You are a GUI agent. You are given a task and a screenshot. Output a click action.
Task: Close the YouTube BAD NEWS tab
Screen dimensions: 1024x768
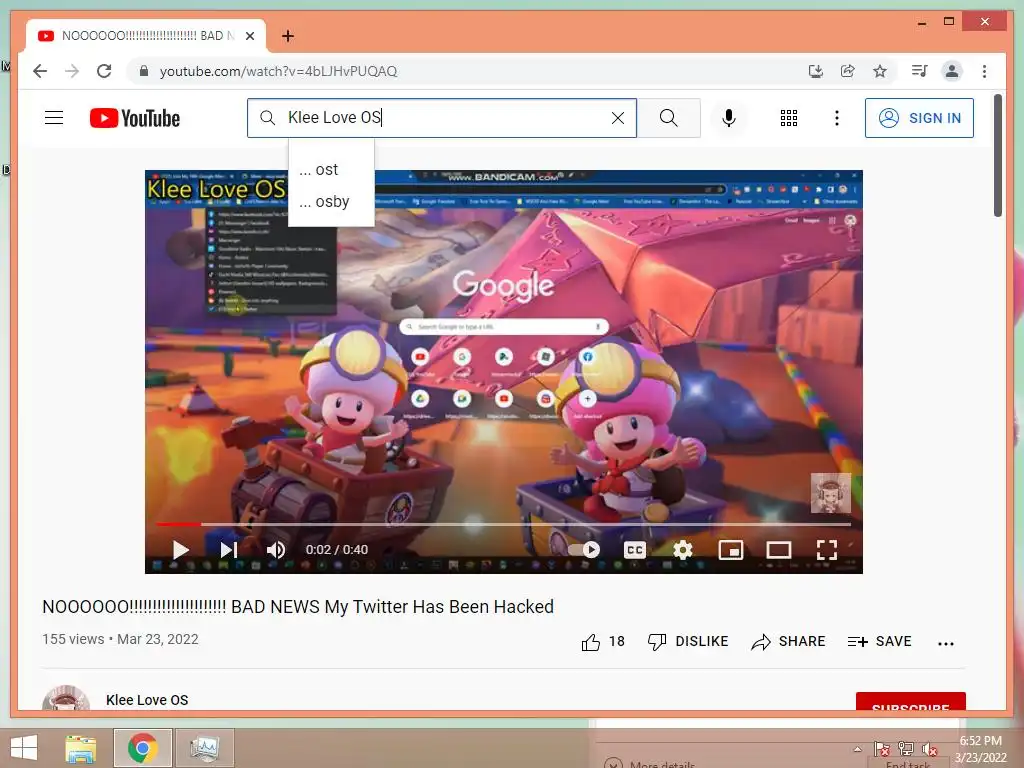(x=249, y=36)
